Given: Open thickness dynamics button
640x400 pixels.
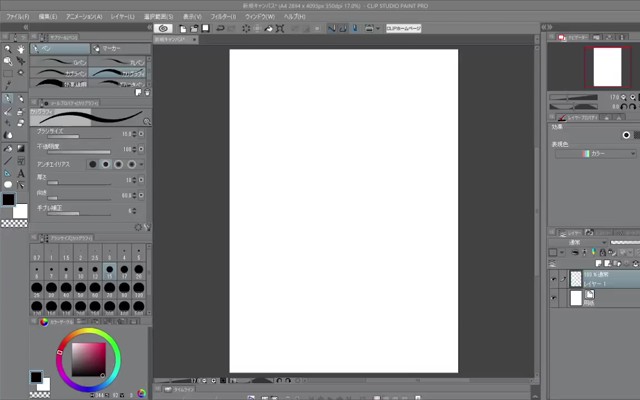Looking at the screenshot, I should (x=141, y=180).
